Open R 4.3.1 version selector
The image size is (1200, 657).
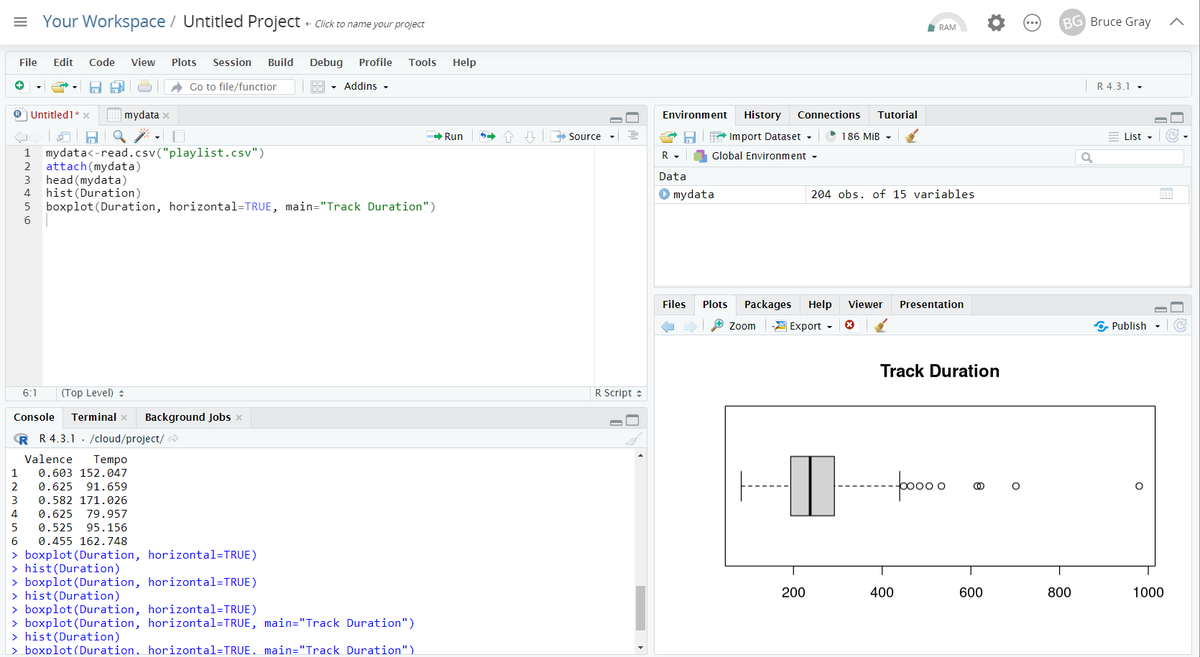pyautogui.click(x=1119, y=86)
